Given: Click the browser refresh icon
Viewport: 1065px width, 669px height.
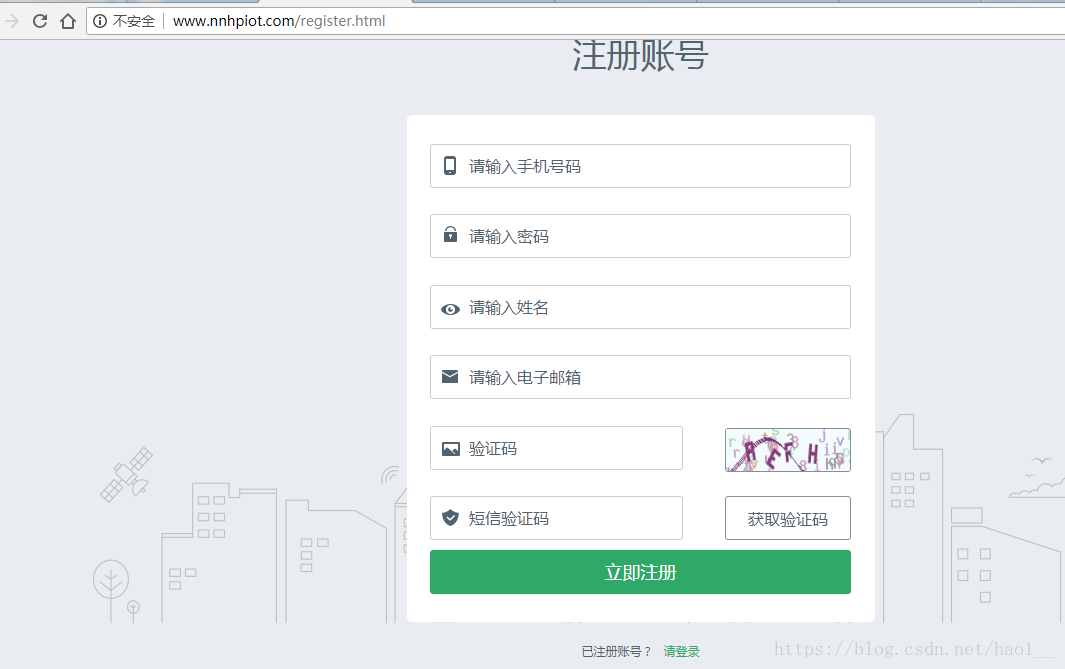Looking at the screenshot, I should click(x=39, y=19).
